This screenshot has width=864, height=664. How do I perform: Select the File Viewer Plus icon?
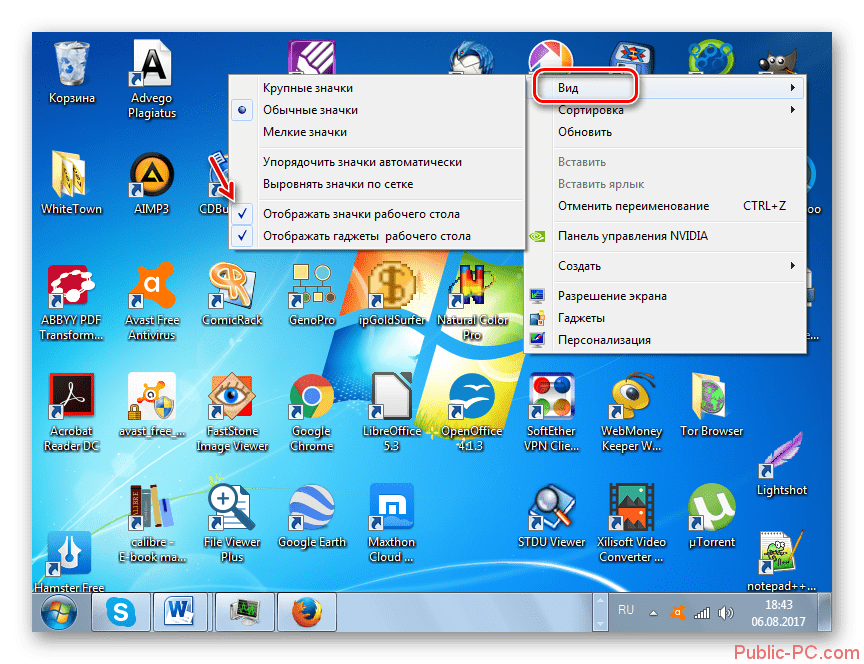click(x=232, y=524)
